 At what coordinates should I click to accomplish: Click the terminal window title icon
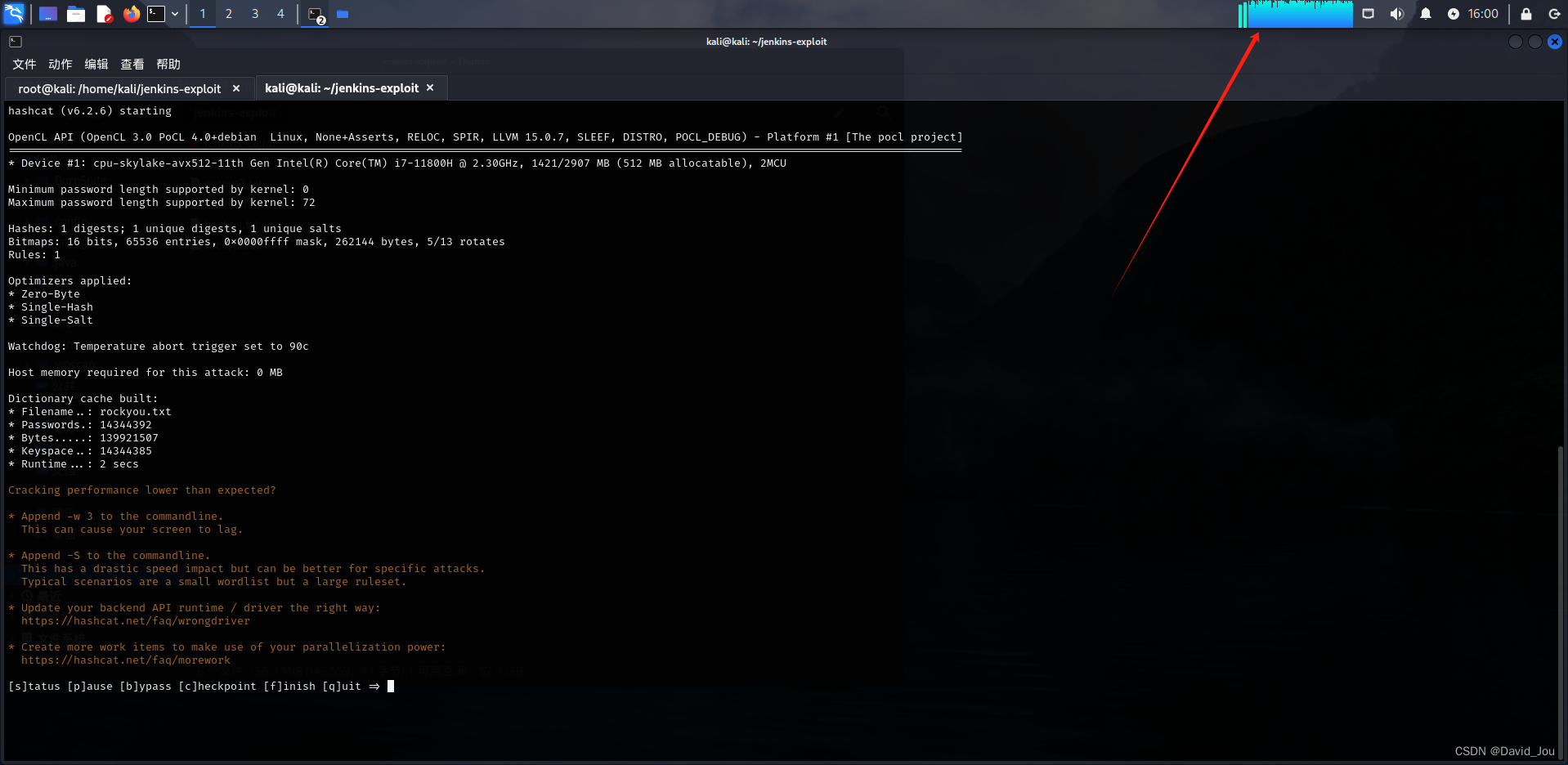tap(16, 42)
